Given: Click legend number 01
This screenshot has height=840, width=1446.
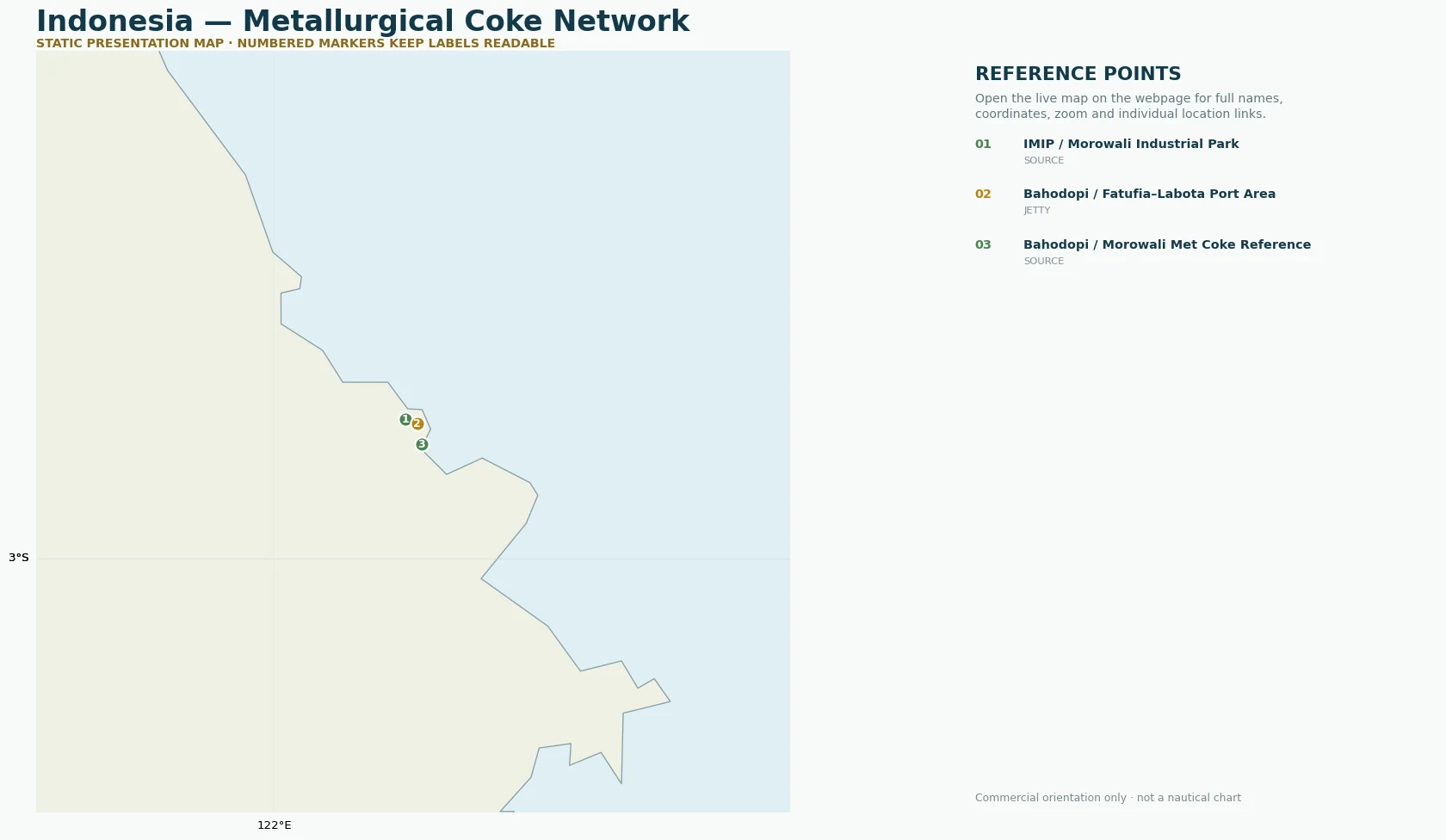Looking at the screenshot, I should (983, 145).
